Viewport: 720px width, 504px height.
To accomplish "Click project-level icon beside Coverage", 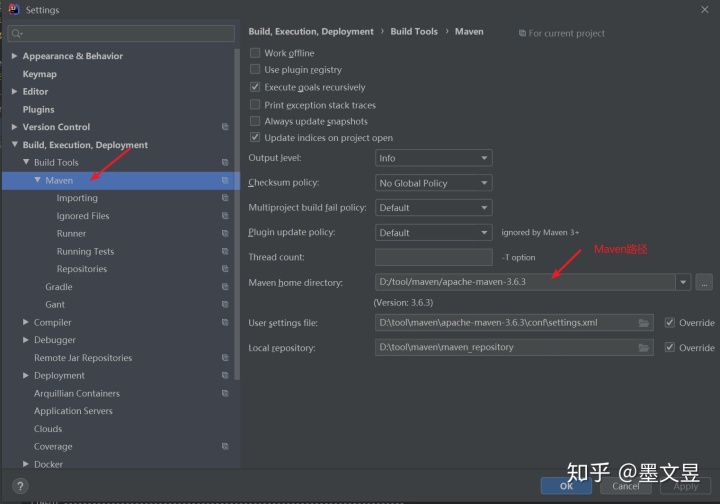I will [225, 446].
